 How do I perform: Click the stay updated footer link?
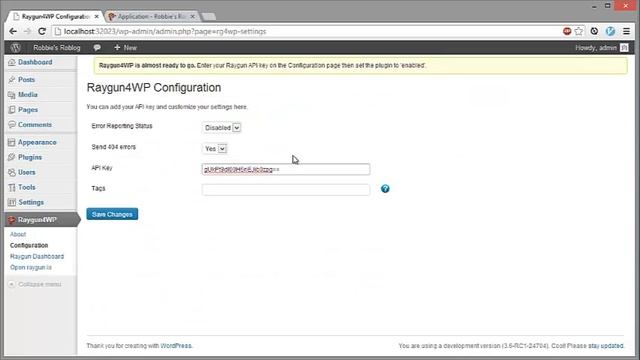click(x=606, y=346)
